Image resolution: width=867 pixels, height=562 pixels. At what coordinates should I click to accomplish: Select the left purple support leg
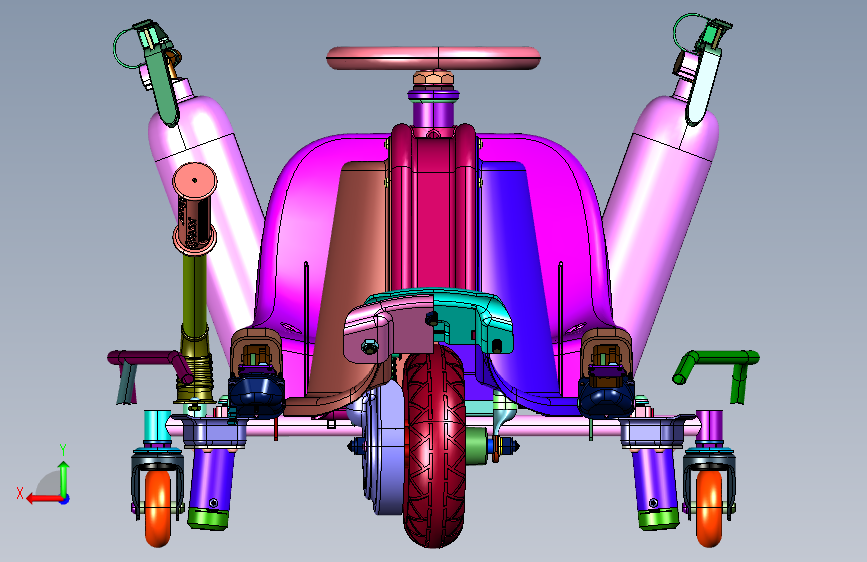point(212,478)
